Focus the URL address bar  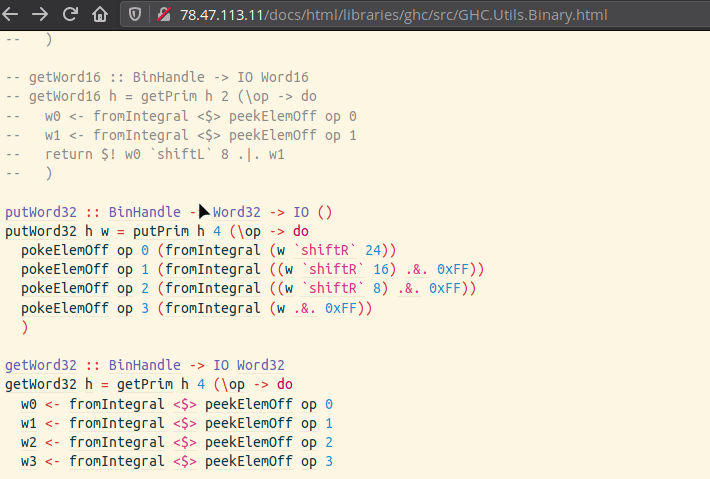click(x=400, y=15)
